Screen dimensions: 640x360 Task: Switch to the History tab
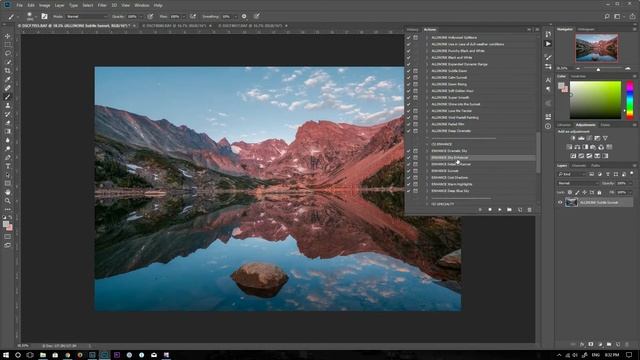click(x=412, y=29)
